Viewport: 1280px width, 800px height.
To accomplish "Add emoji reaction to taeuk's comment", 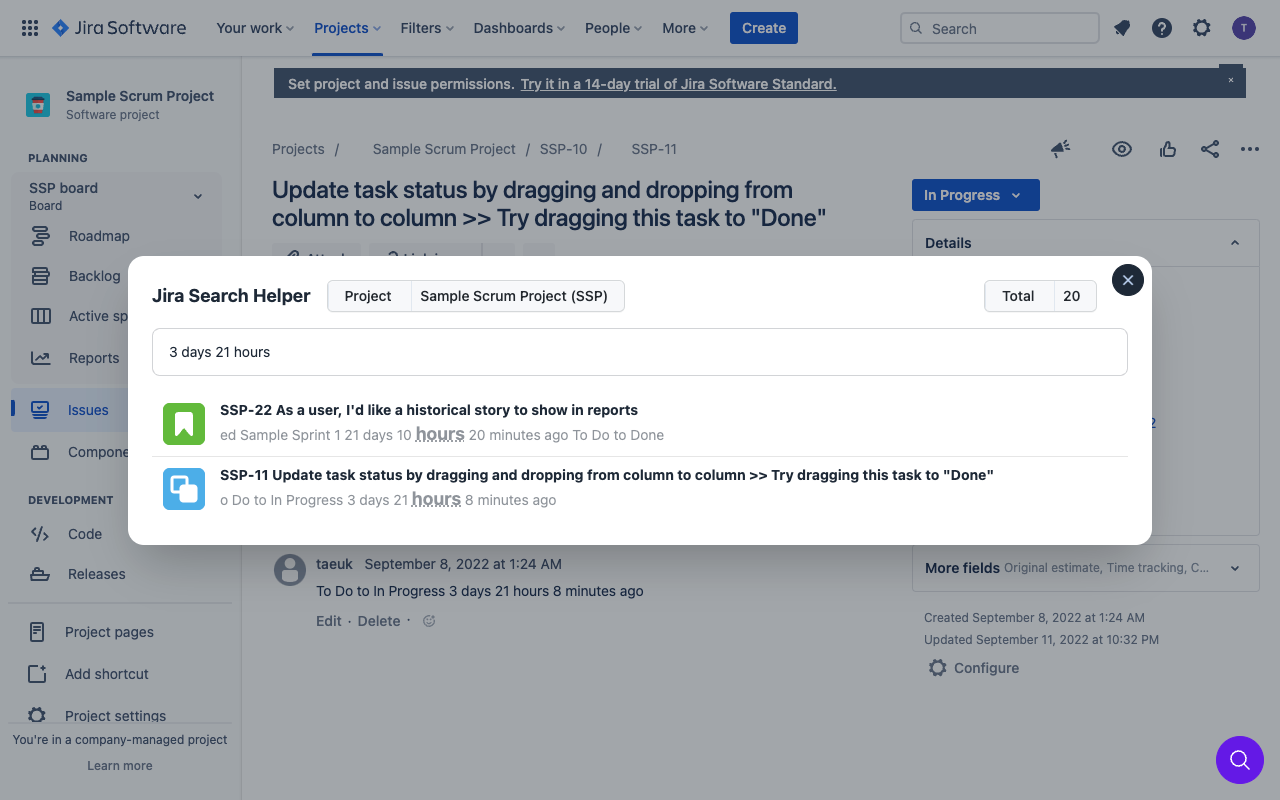I will [428, 620].
